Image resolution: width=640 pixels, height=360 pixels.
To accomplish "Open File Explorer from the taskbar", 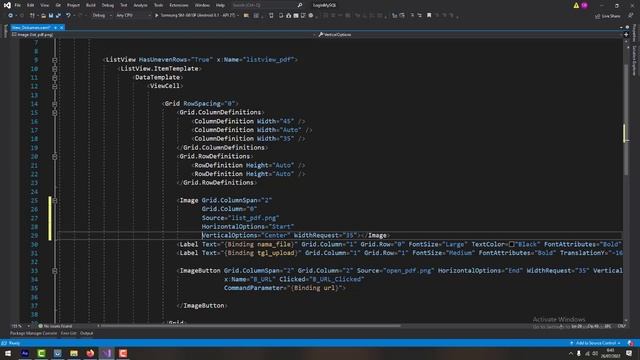I will pos(74,353).
